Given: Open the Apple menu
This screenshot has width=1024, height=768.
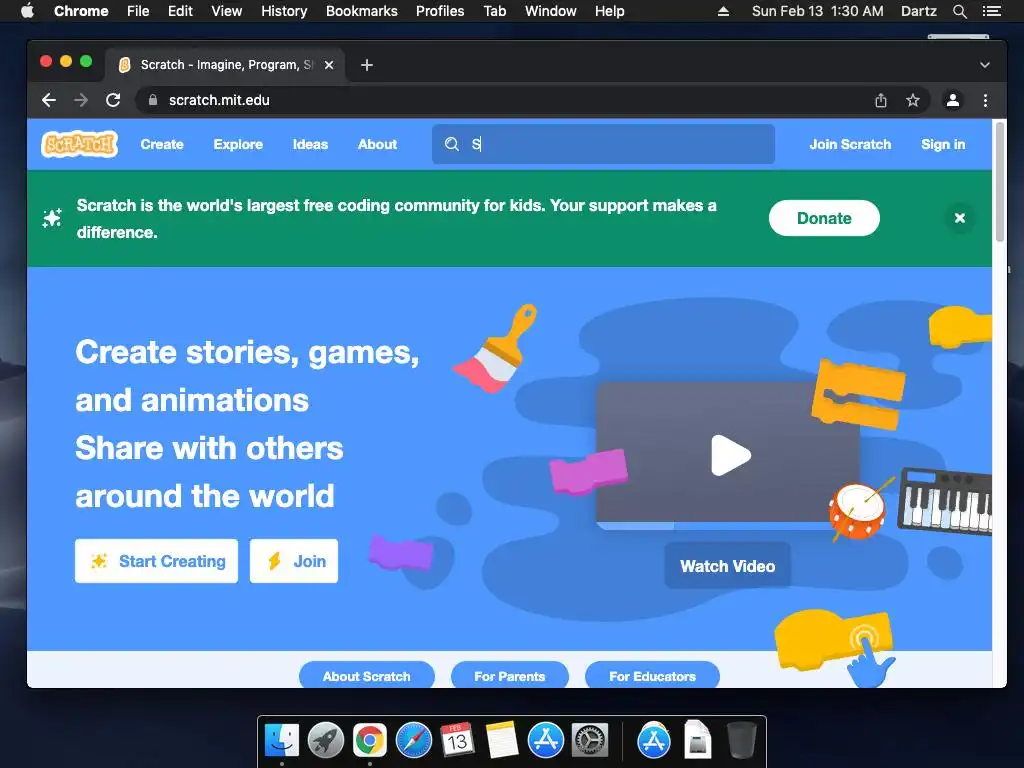Looking at the screenshot, I should 27,10.
